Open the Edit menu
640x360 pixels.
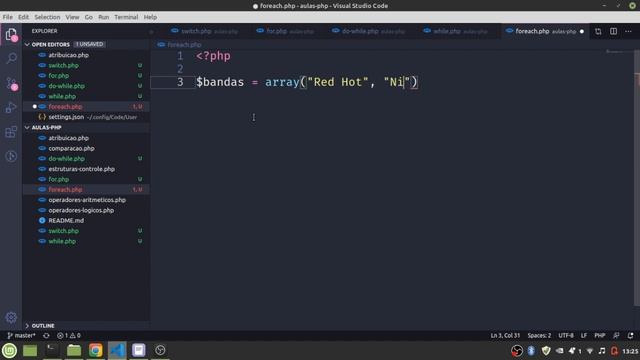[24, 17]
